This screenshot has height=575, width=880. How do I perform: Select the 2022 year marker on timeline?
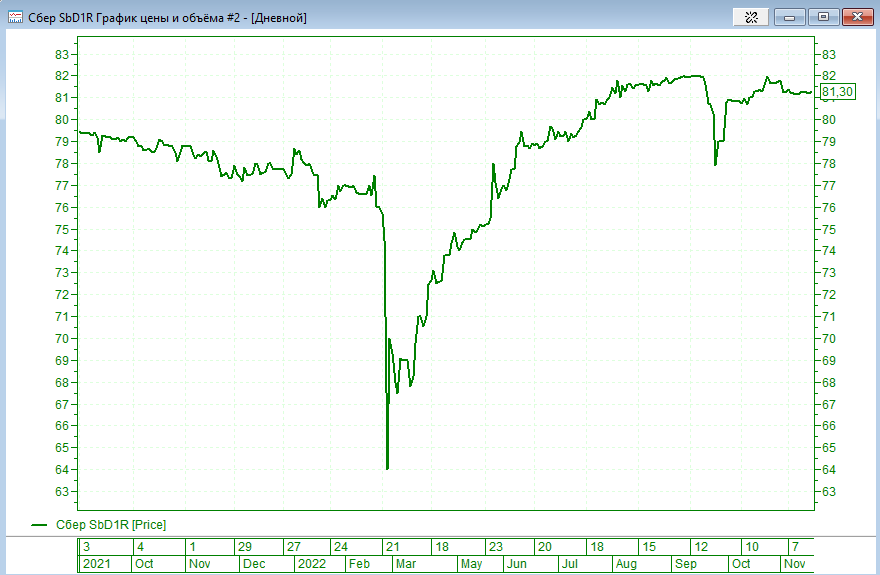[313, 564]
